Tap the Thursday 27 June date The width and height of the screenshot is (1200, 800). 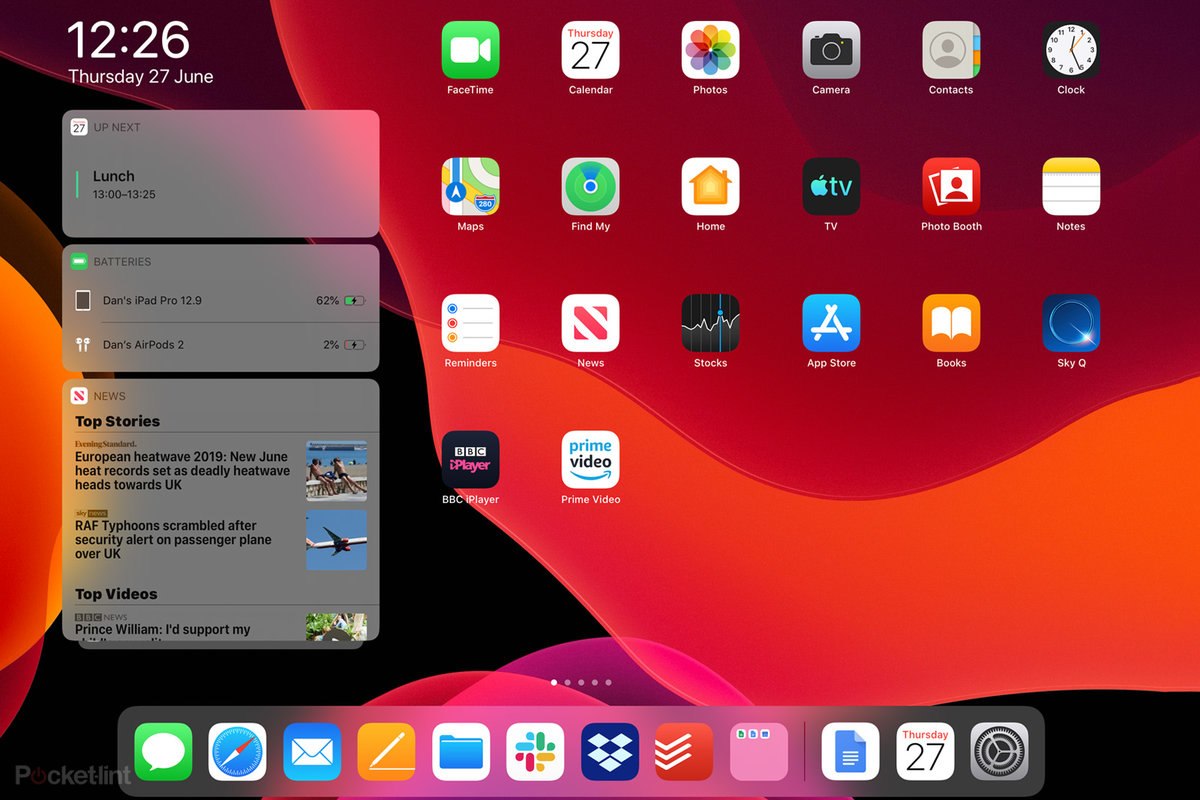coord(141,76)
